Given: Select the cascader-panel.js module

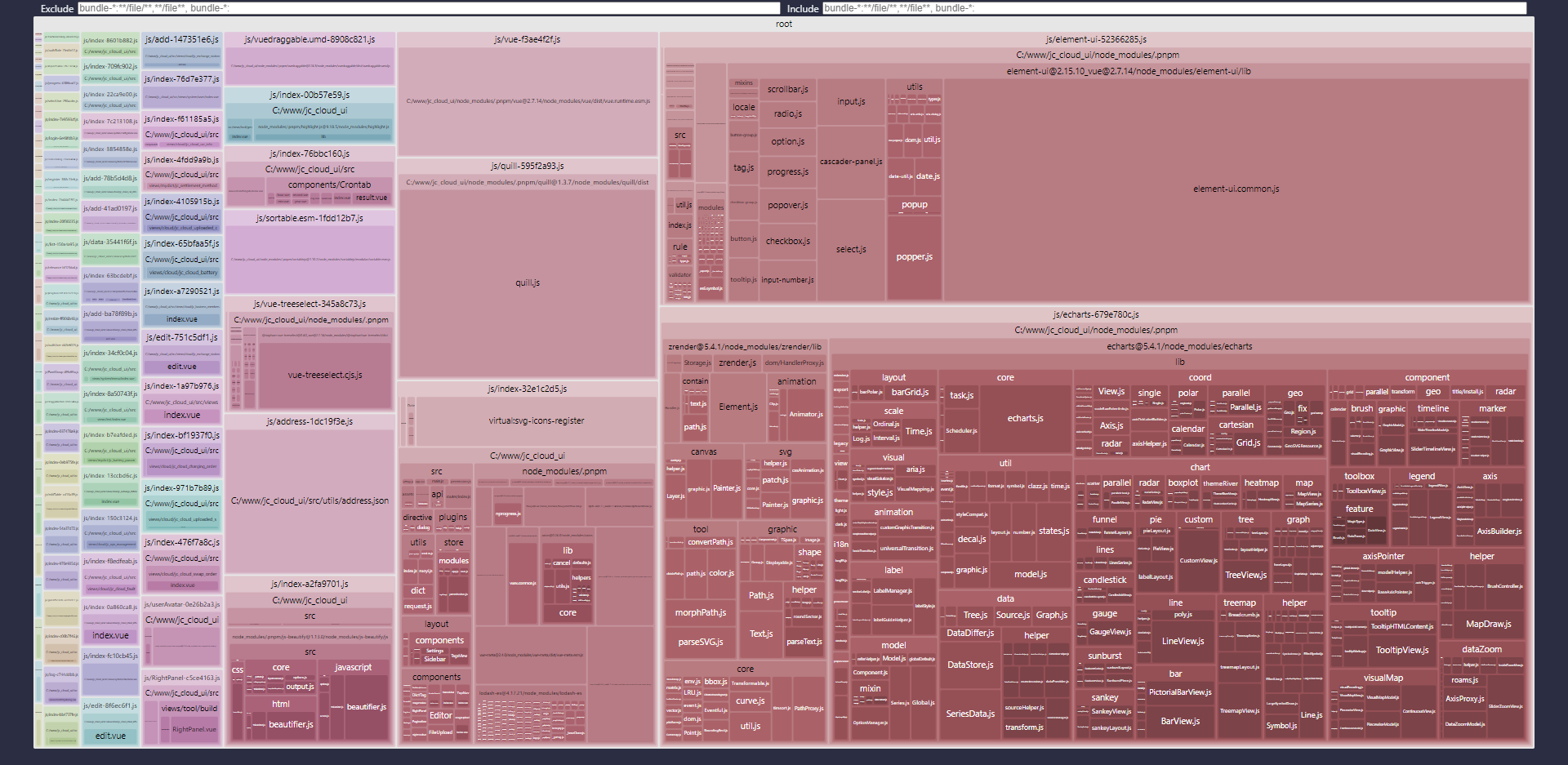Looking at the screenshot, I should pyautogui.click(x=851, y=162).
